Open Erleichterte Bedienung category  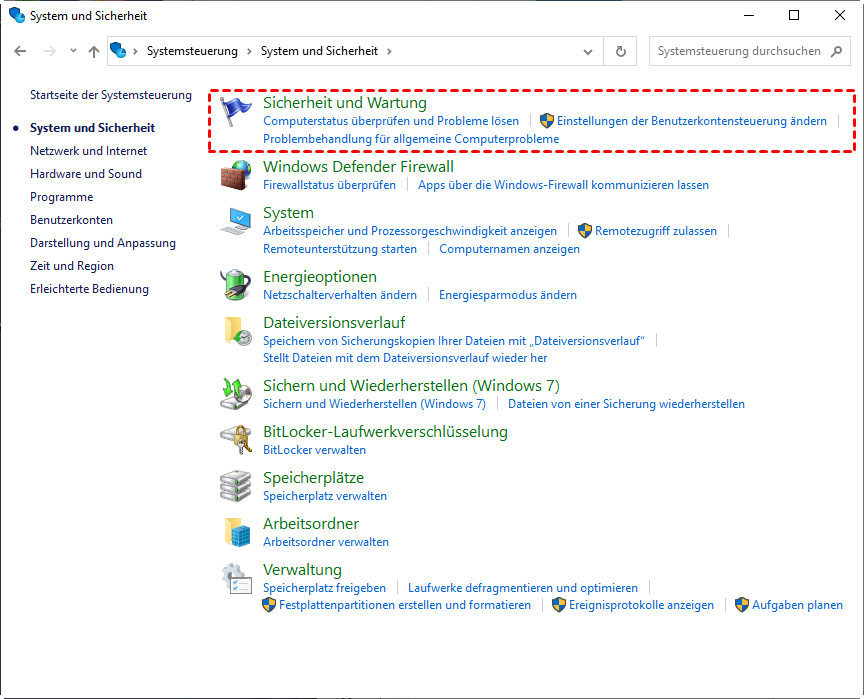pos(89,289)
